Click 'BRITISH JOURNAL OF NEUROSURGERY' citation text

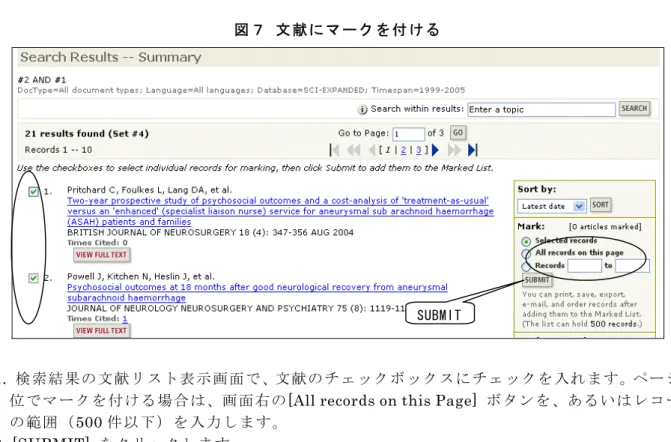coord(210,233)
